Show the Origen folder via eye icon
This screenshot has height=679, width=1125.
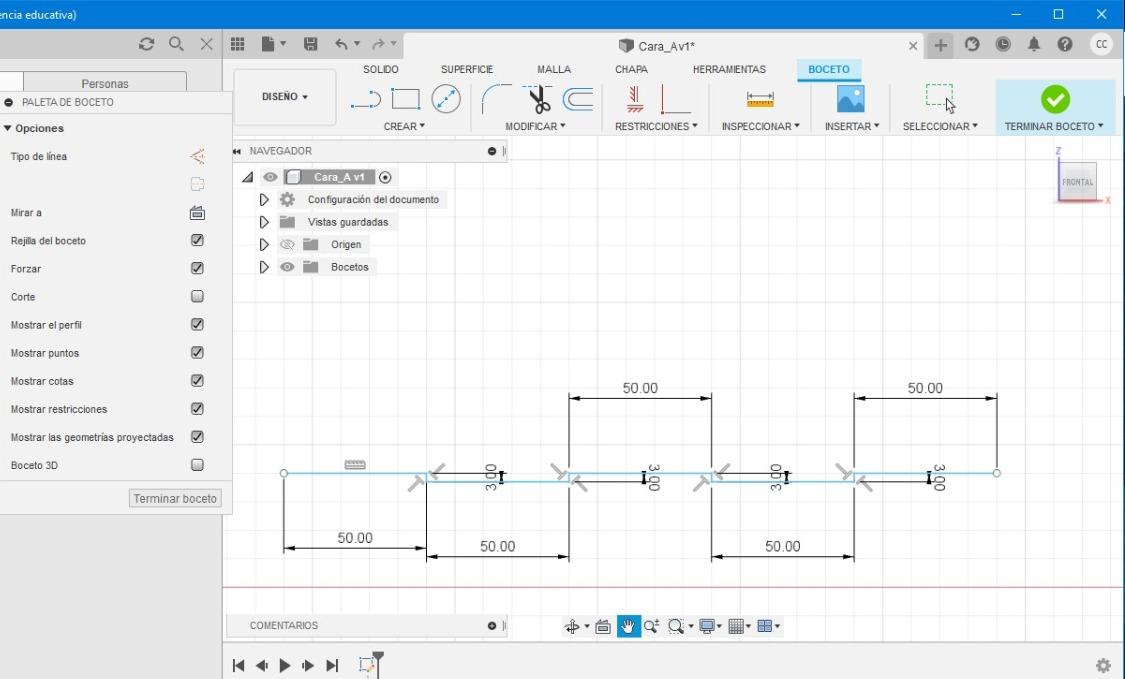pyautogui.click(x=287, y=245)
